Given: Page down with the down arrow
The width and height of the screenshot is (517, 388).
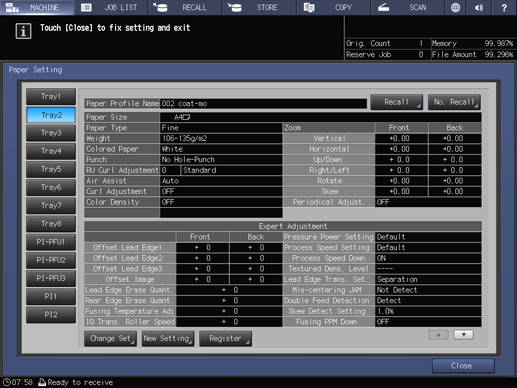Looking at the screenshot, I should [x=464, y=335].
